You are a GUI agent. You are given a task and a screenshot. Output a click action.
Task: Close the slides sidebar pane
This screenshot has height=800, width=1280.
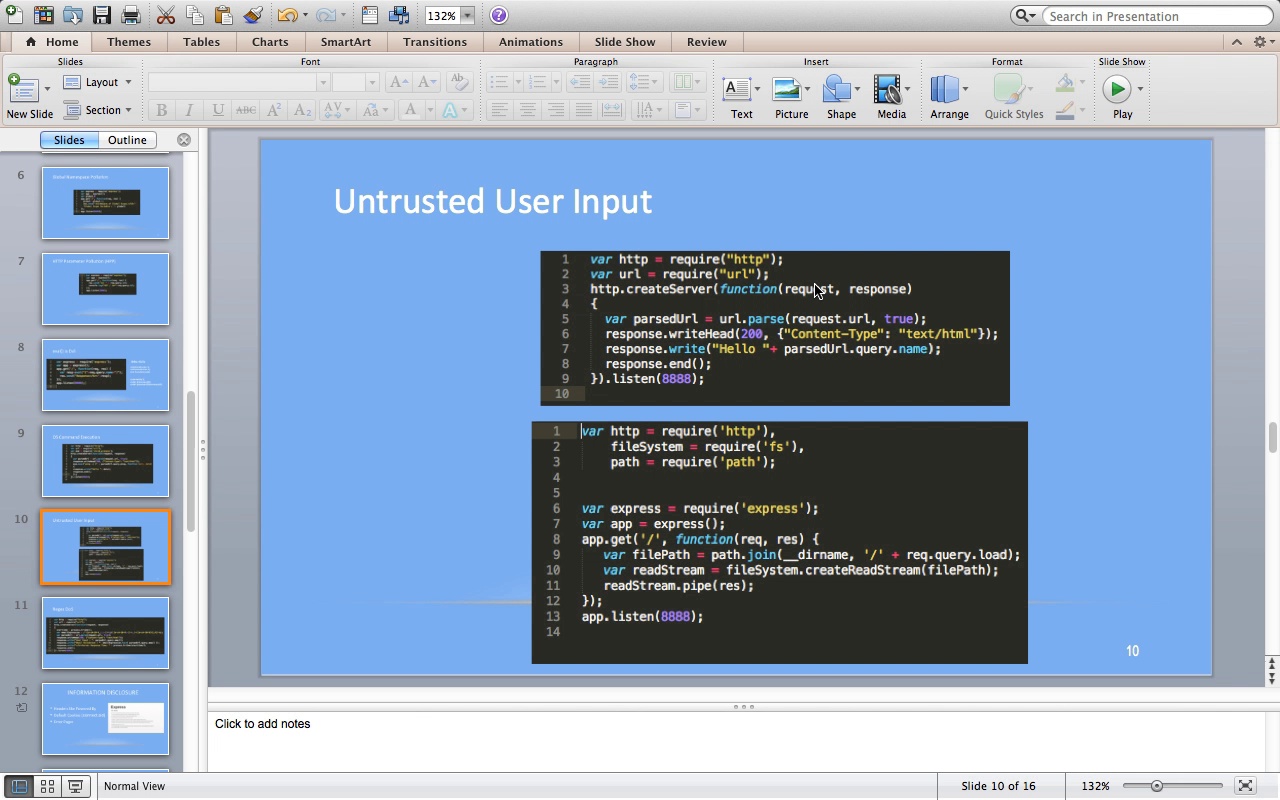coord(184,140)
